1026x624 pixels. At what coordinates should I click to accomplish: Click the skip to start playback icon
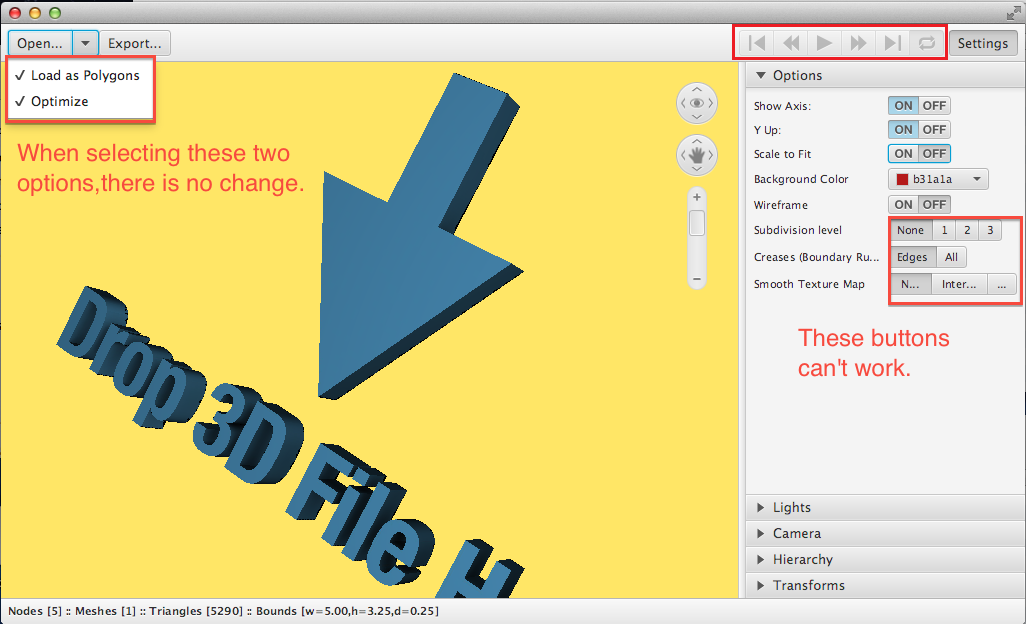pyautogui.click(x=757, y=43)
